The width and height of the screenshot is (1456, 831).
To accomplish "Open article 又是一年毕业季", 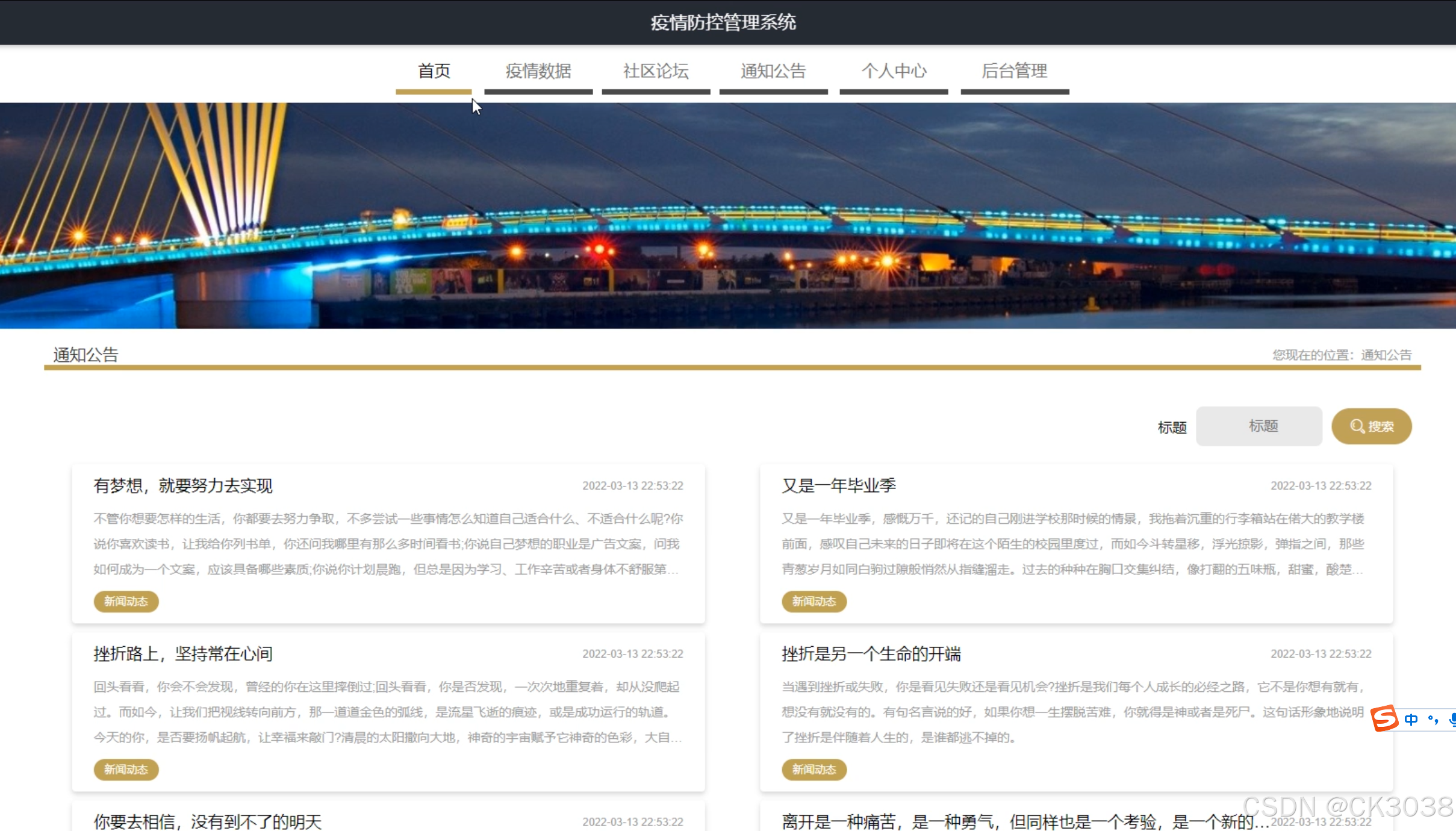I will [x=839, y=485].
